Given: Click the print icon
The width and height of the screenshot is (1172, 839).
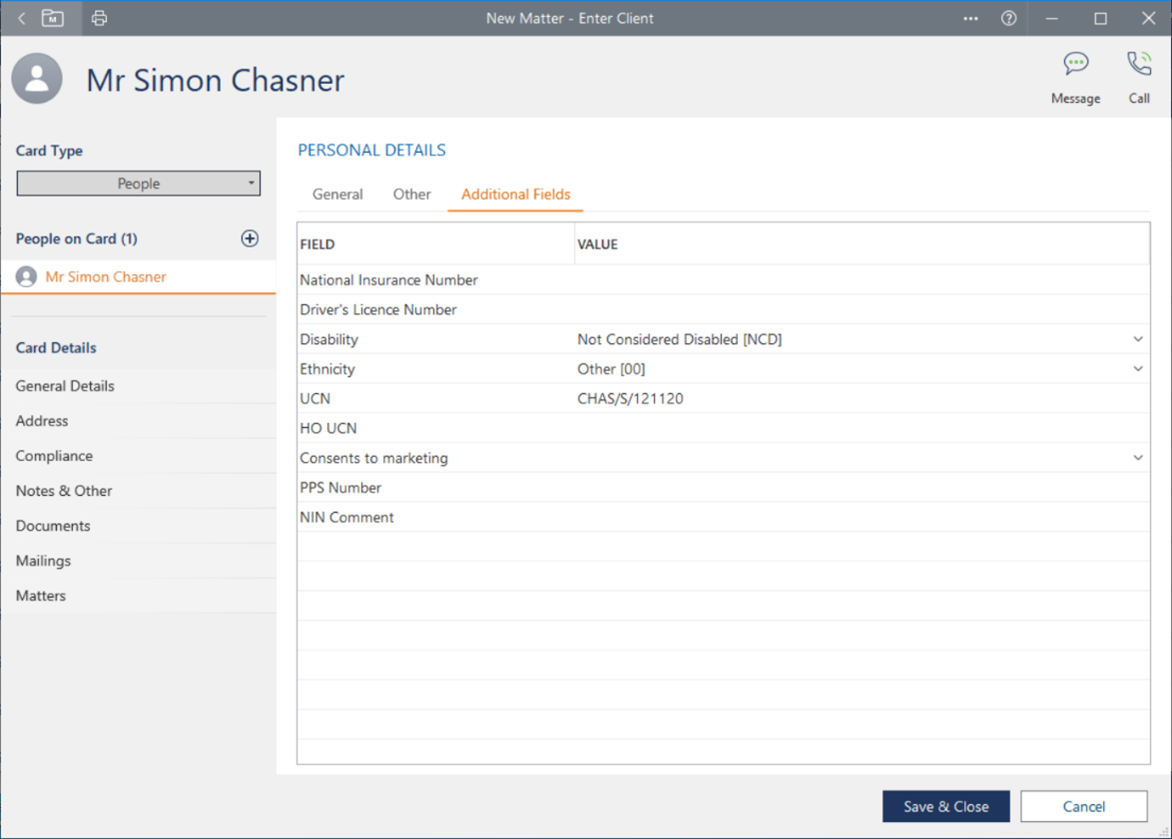Looking at the screenshot, I should click(x=99, y=18).
